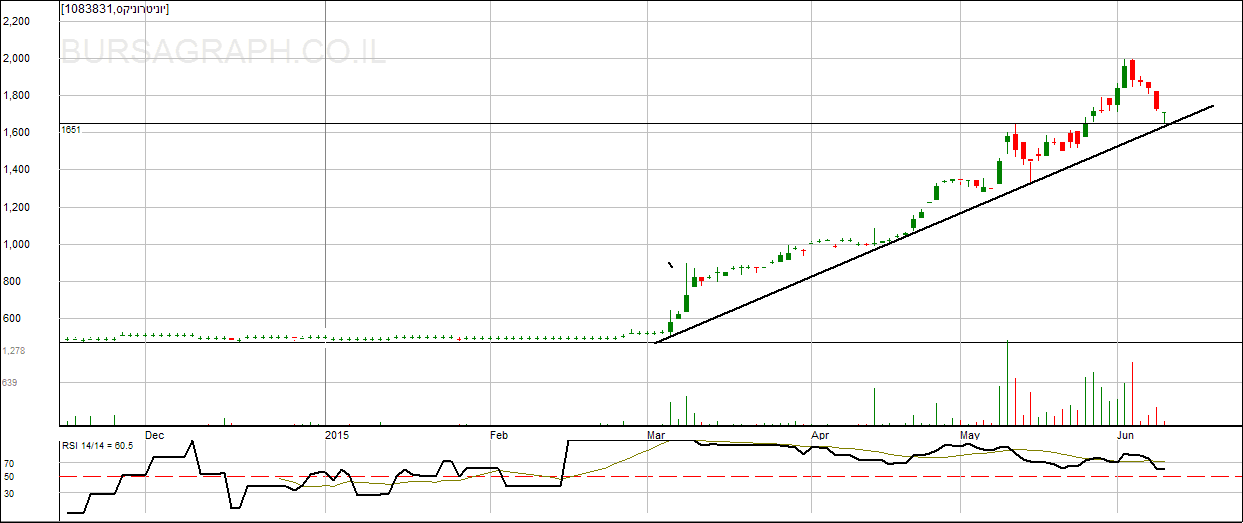1243x523 pixels.
Task: Select the RSI 70 level label
Action: (x=8, y=464)
